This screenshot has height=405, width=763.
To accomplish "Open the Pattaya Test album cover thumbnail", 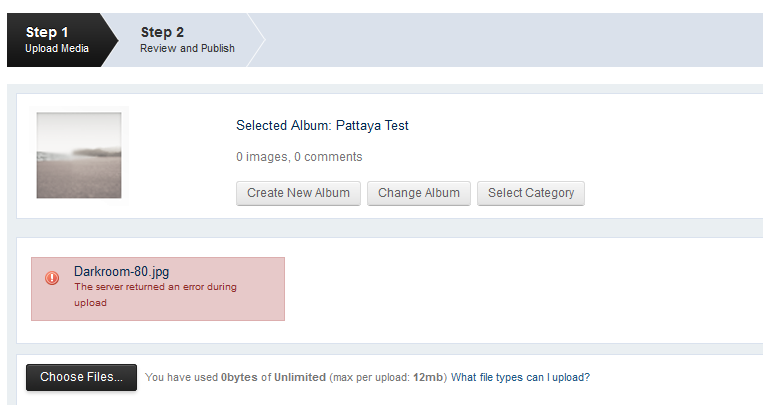I will (x=79, y=155).
